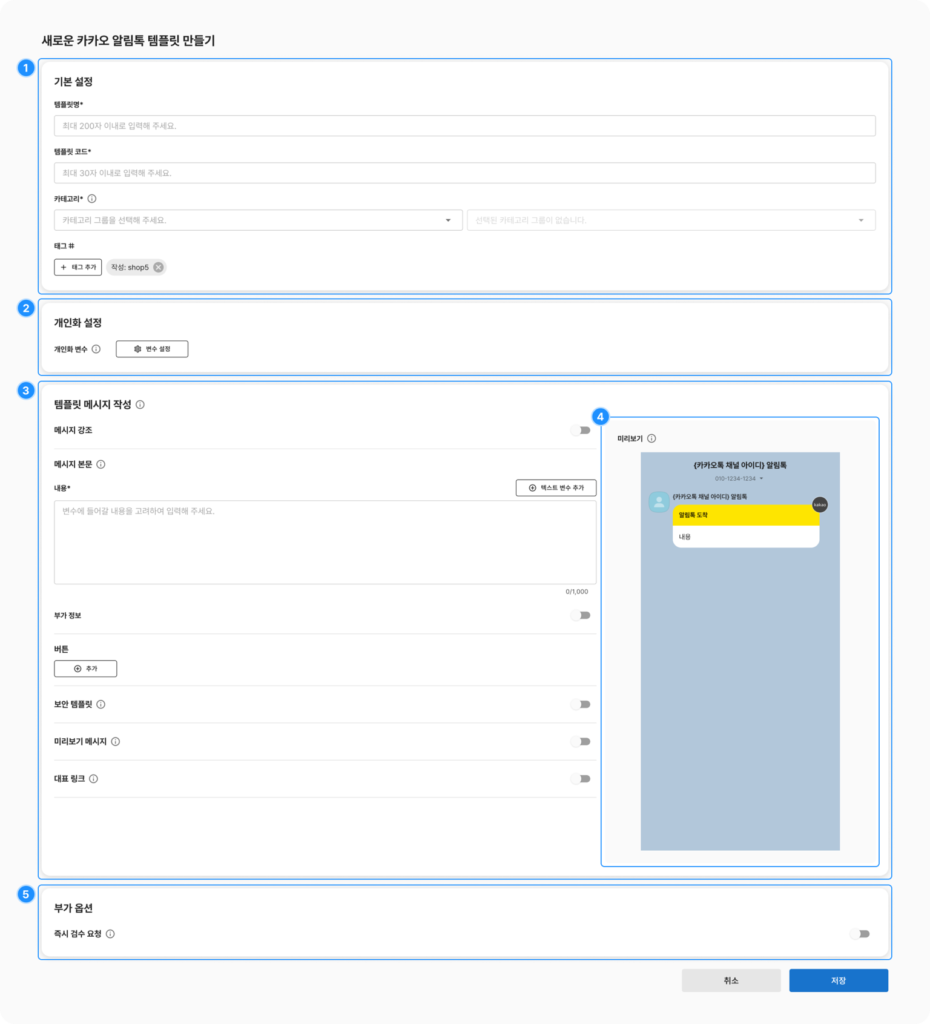The height and width of the screenshot is (1024, 930).
Task: Click the 텍스트 변수 추가 button
Action: click(556, 488)
